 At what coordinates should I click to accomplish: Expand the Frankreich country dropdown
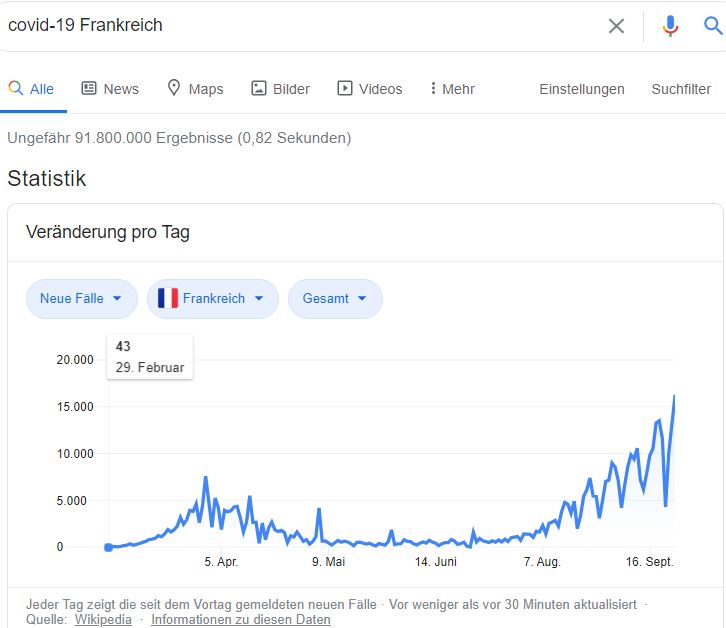pyautogui.click(x=213, y=299)
